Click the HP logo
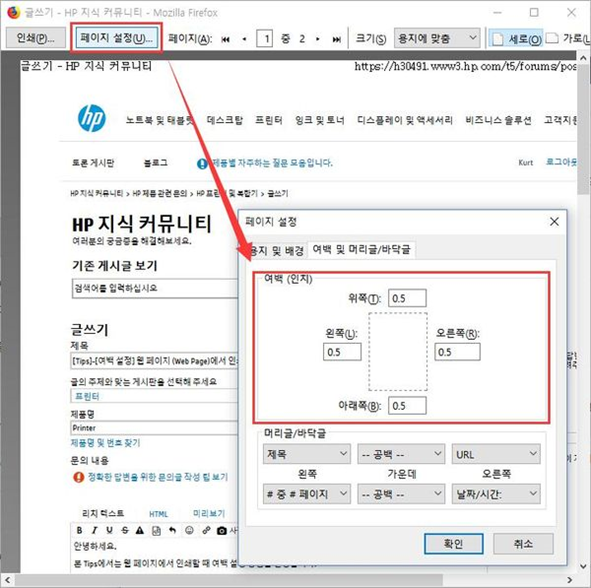Image resolution: width=591 pixels, height=588 pixels. coord(92,118)
